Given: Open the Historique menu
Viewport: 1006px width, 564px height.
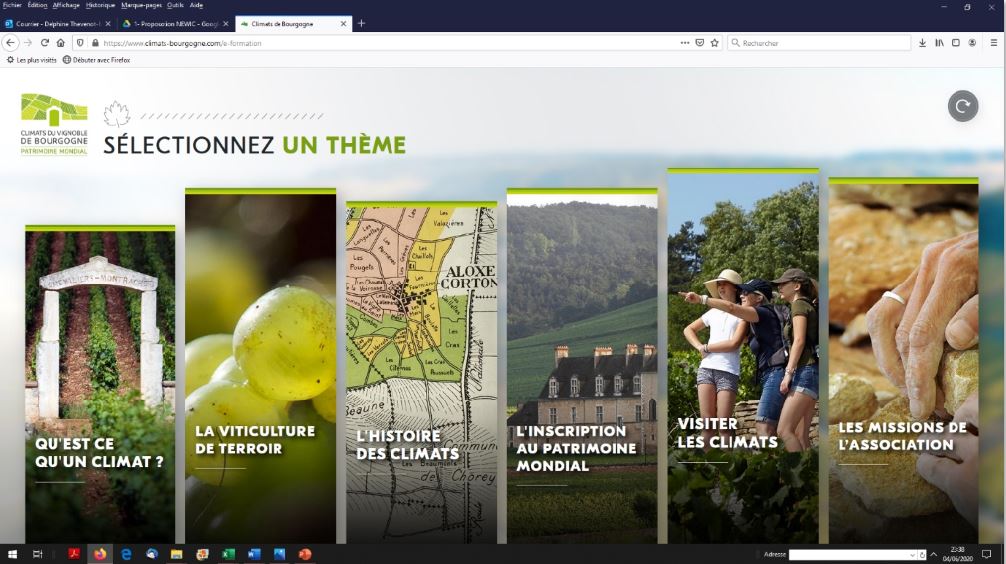Looking at the screenshot, I should (100, 5).
